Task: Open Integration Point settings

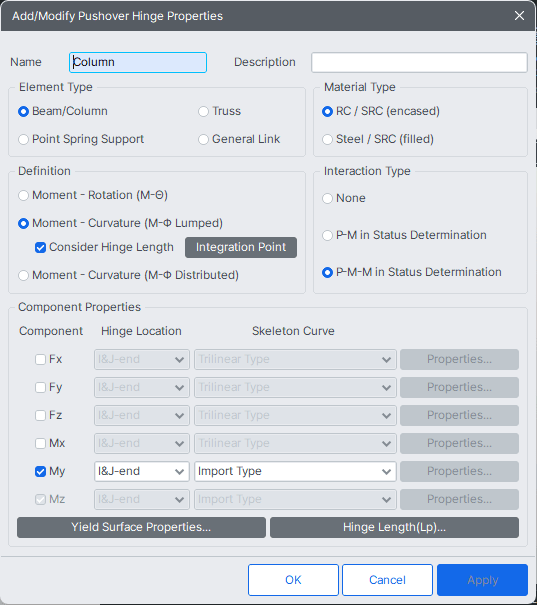Action: (241, 247)
